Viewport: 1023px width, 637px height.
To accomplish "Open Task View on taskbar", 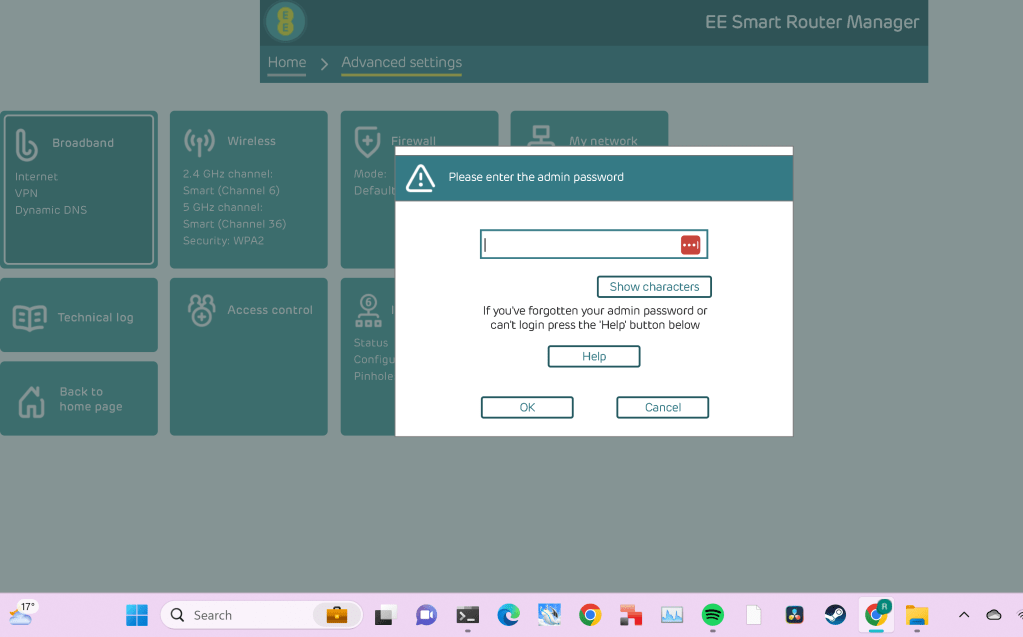I will [x=386, y=615].
